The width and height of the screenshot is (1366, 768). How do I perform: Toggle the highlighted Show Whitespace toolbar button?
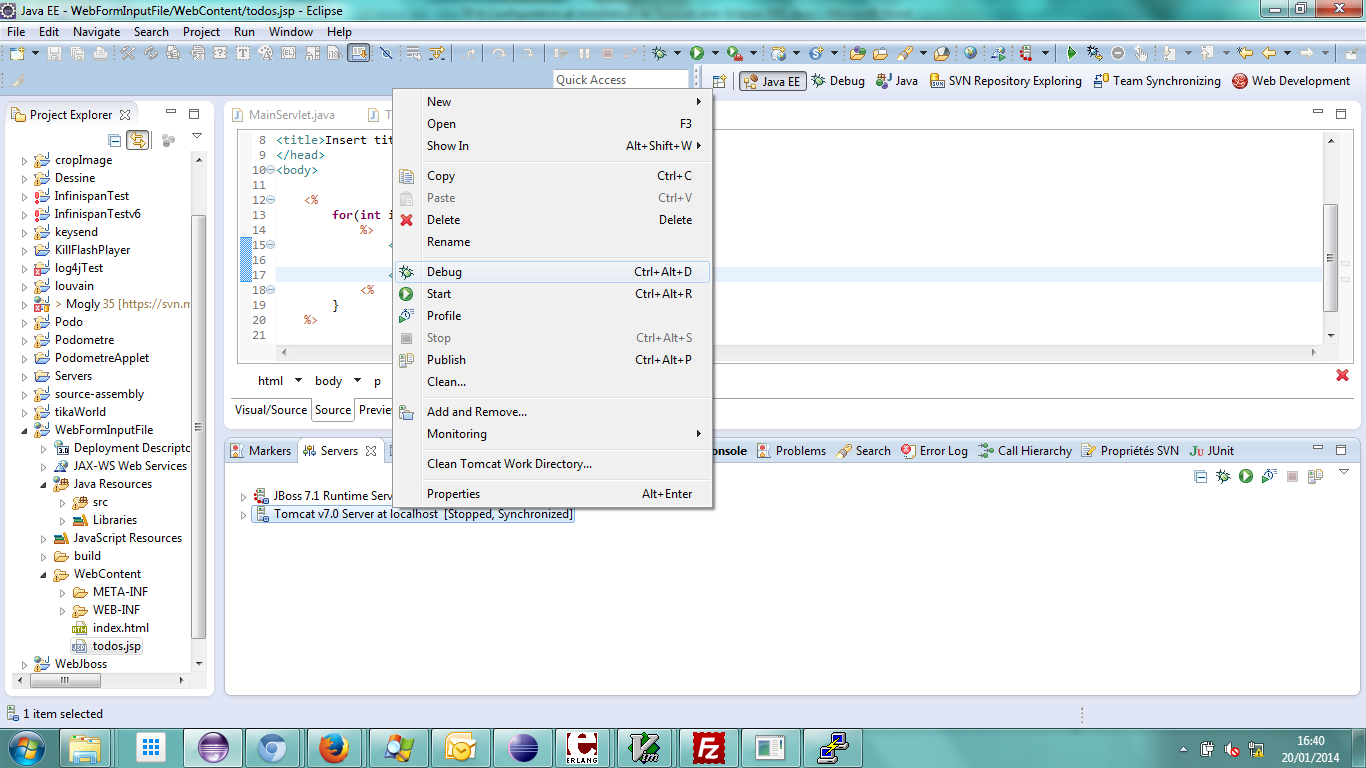click(x=358, y=53)
